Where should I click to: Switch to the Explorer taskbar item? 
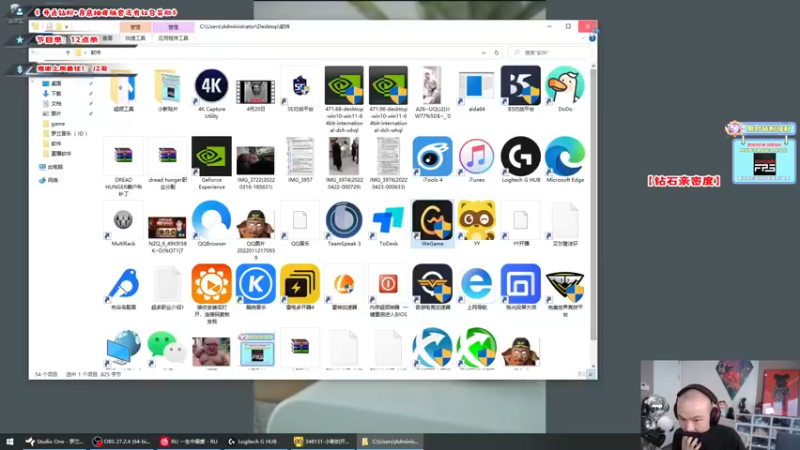click(x=390, y=441)
